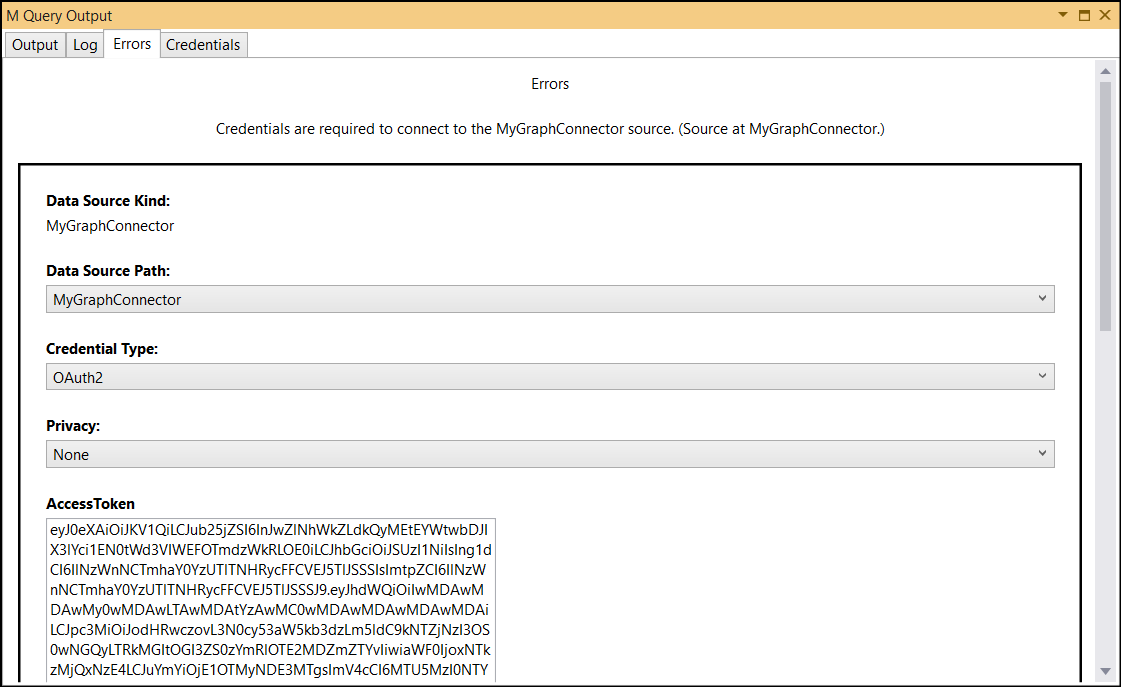Image resolution: width=1121 pixels, height=687 pixels.
Task: Click the Data Source Kind label
Action: 108,201
